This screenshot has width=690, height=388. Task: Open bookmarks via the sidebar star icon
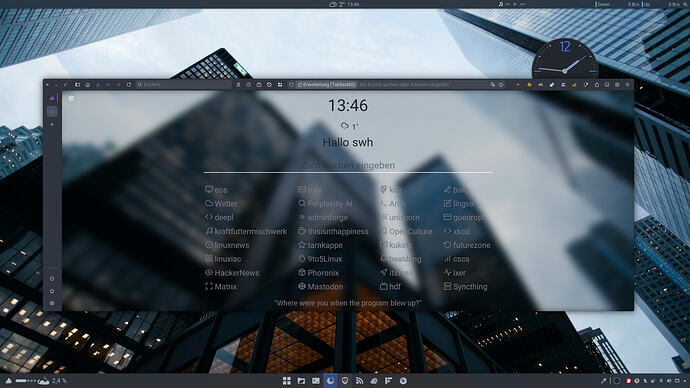52,291
